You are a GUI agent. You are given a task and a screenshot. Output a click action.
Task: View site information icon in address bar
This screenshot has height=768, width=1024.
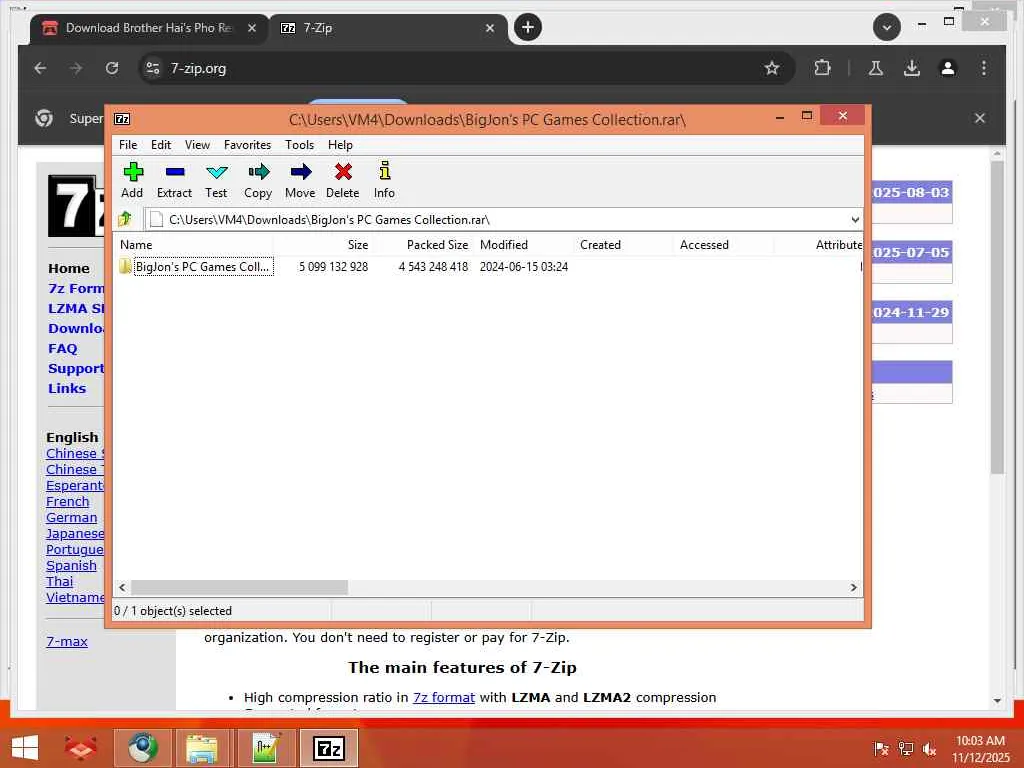153,68
